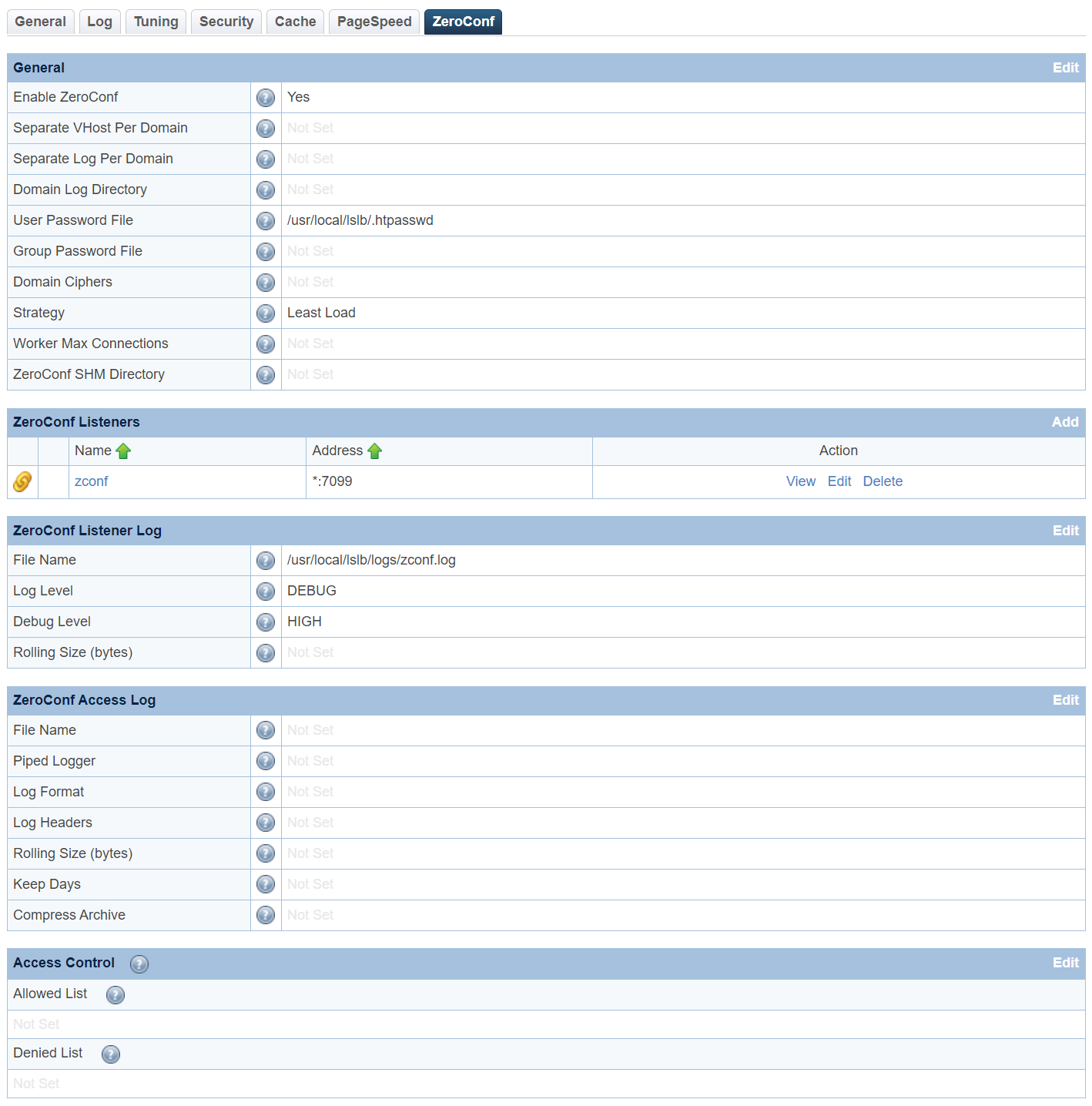Open help for listener log Log Level
The image size is (1092, 1106).
[266, 592]
